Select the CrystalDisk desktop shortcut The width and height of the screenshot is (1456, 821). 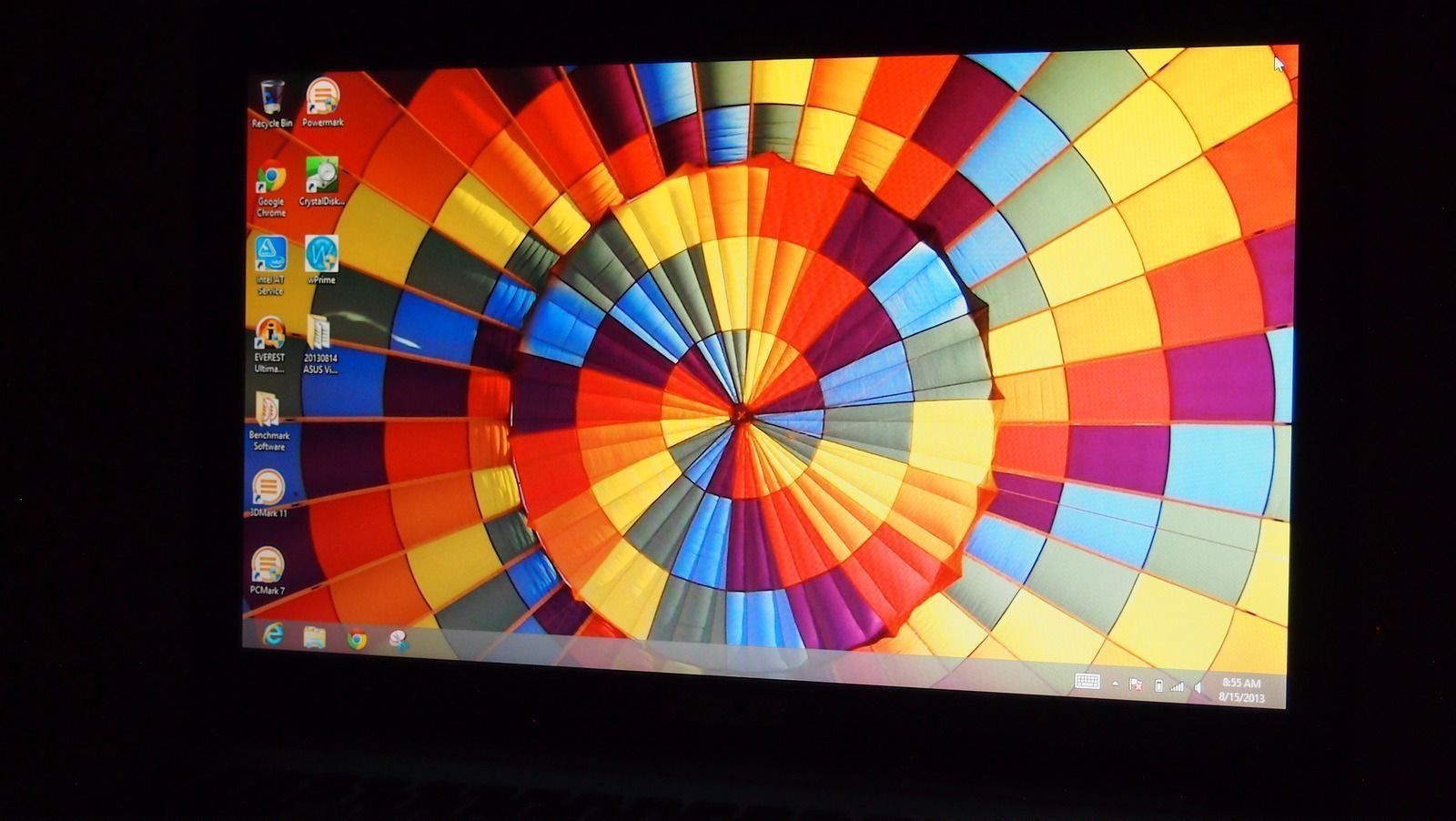point(321,177)
